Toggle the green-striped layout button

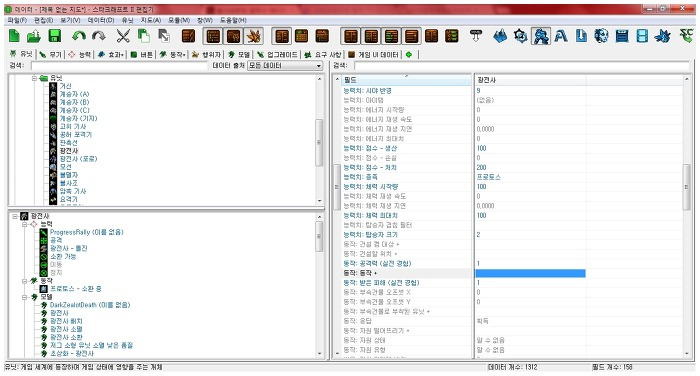tap(392, 36)
